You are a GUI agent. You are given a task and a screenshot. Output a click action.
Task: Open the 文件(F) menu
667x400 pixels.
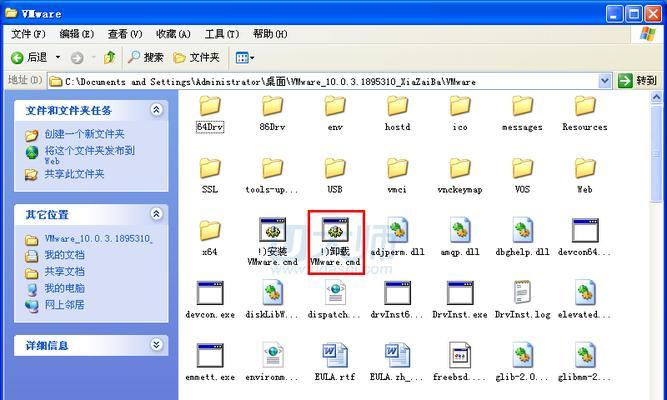pyautogui.click(x=29, y=34)
